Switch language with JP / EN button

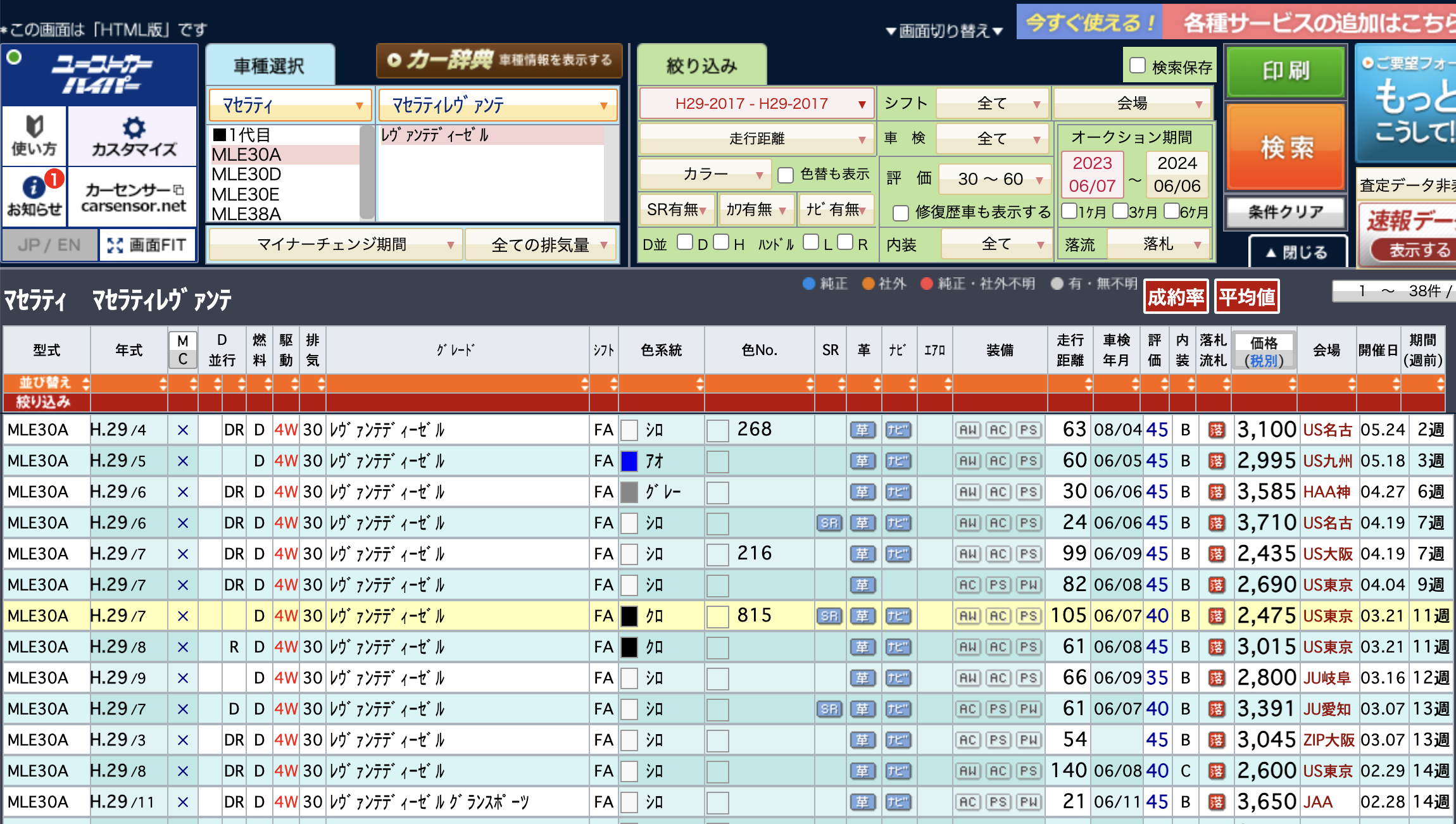pos(50,245)
